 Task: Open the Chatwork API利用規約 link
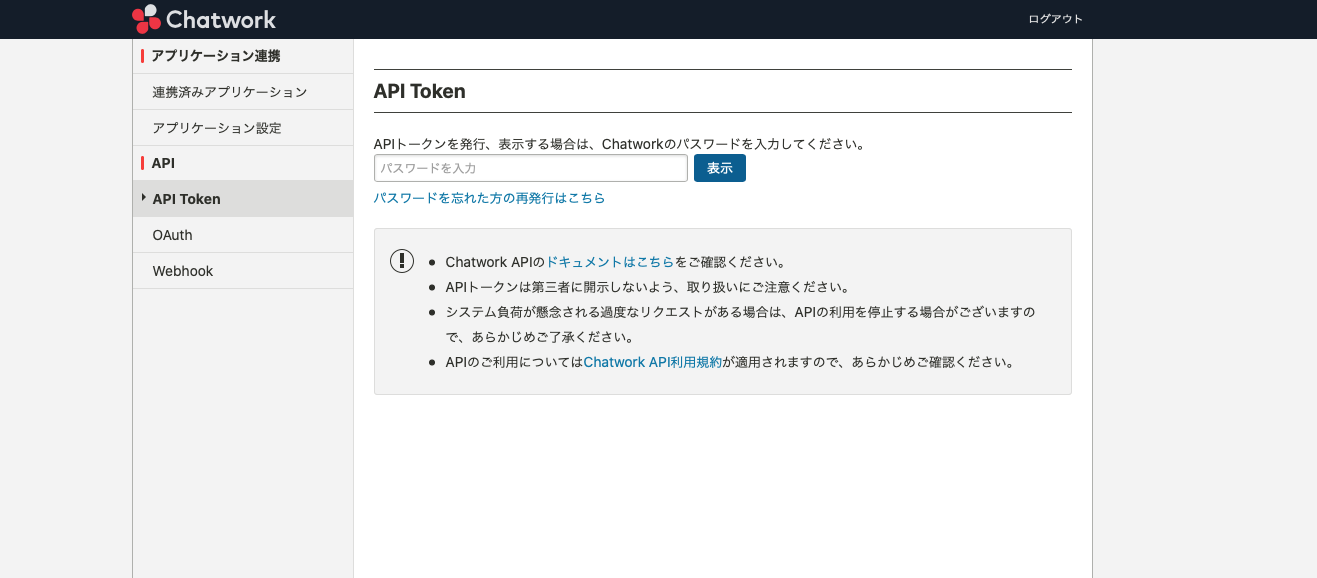tap(652, 362)
